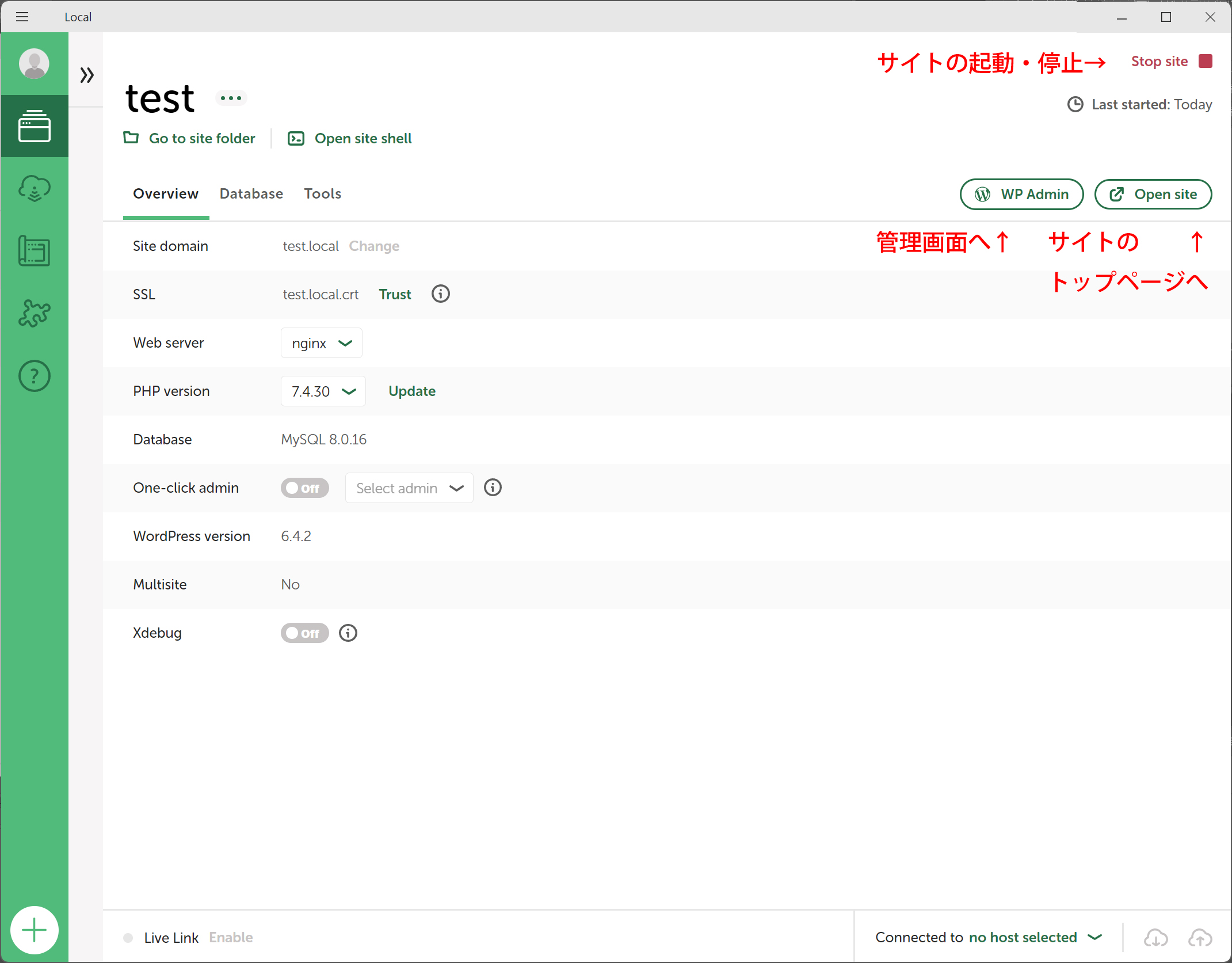Image resolution: width=1232 pixels, height=963 pixels.
Task: Toggle the Xdebug switch
Action: tap(304, 633)
